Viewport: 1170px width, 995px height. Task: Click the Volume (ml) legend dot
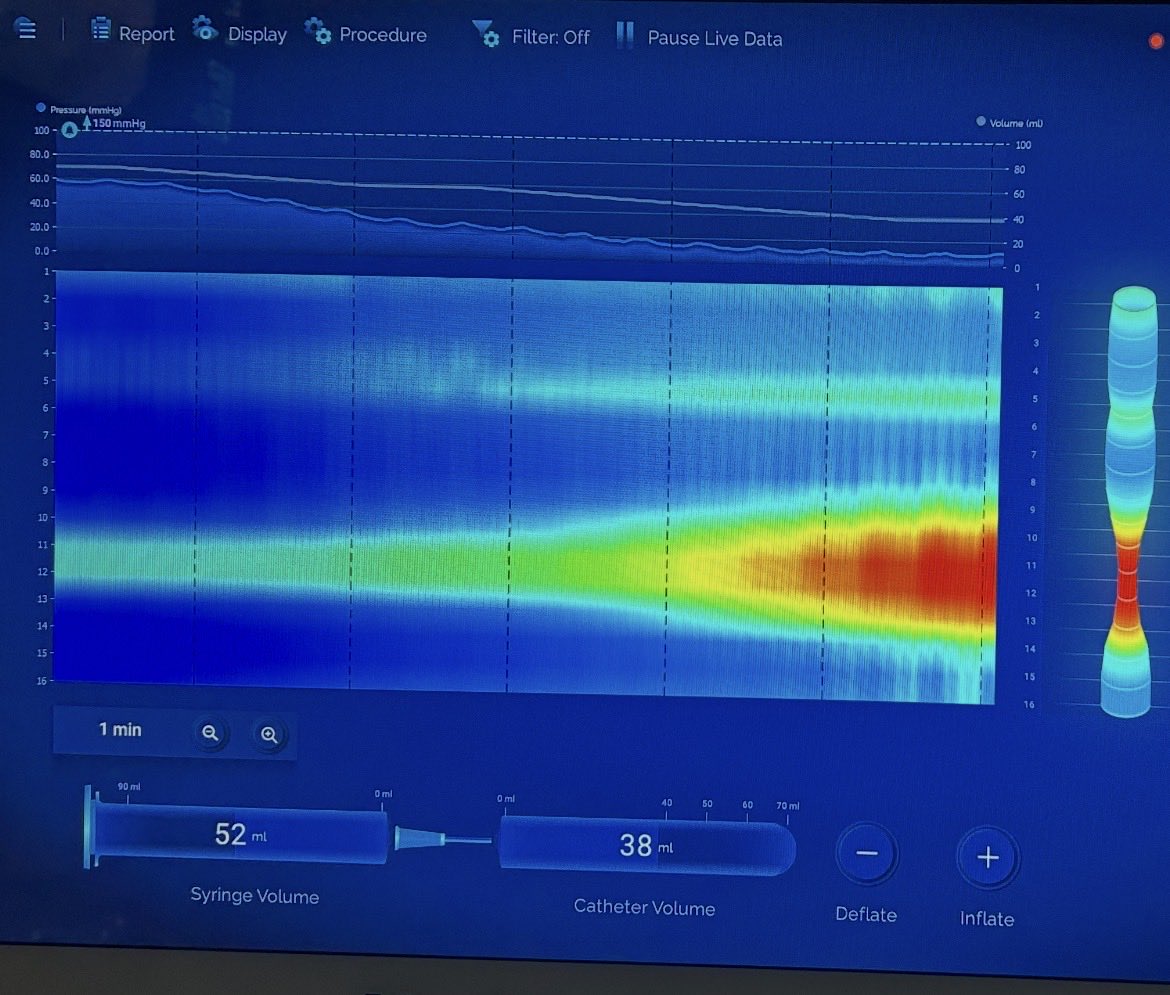click(981, 121)
